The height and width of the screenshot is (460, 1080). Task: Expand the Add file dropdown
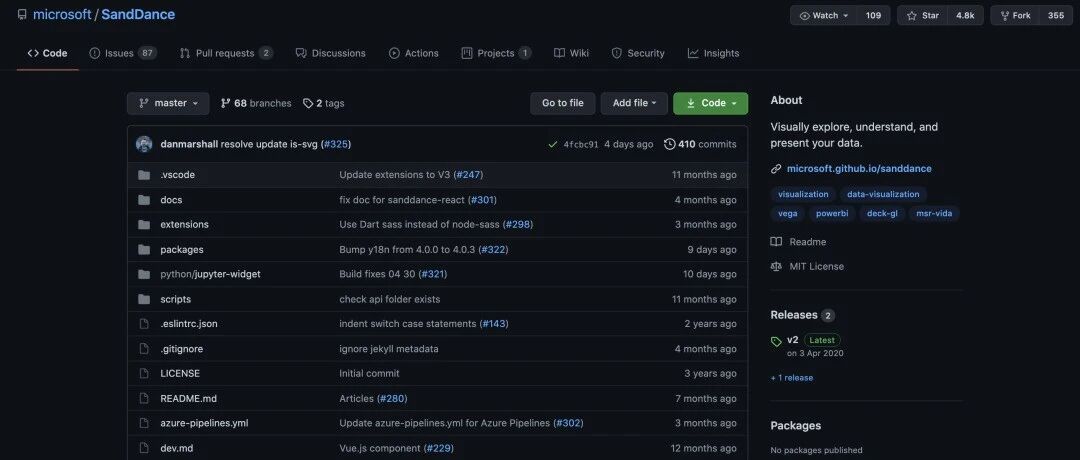click(x=634, y=103)
